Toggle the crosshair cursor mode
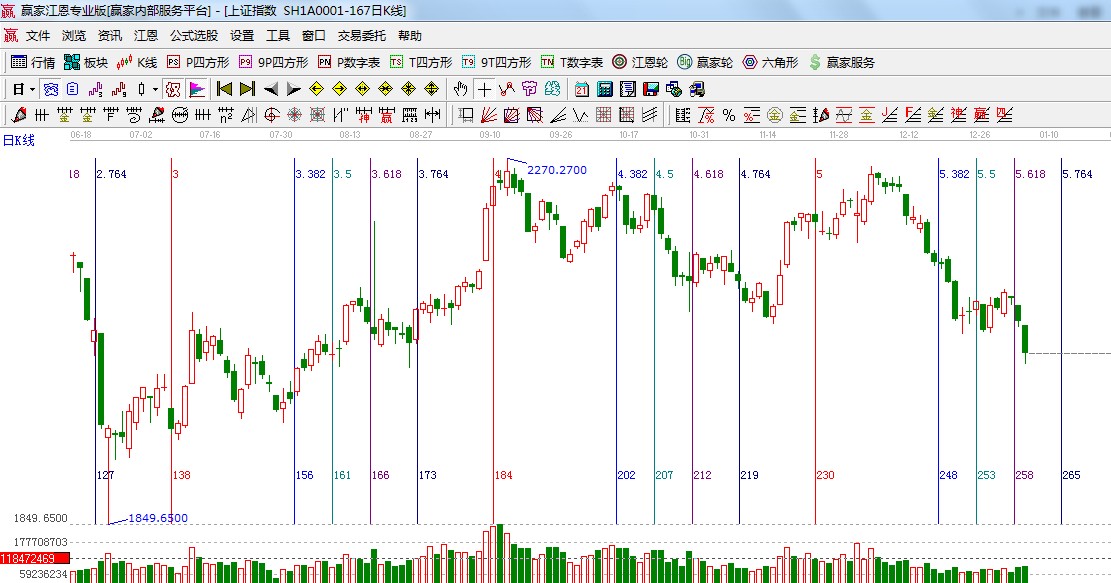Screen dimensions: 1111x583 click(484, 89)
